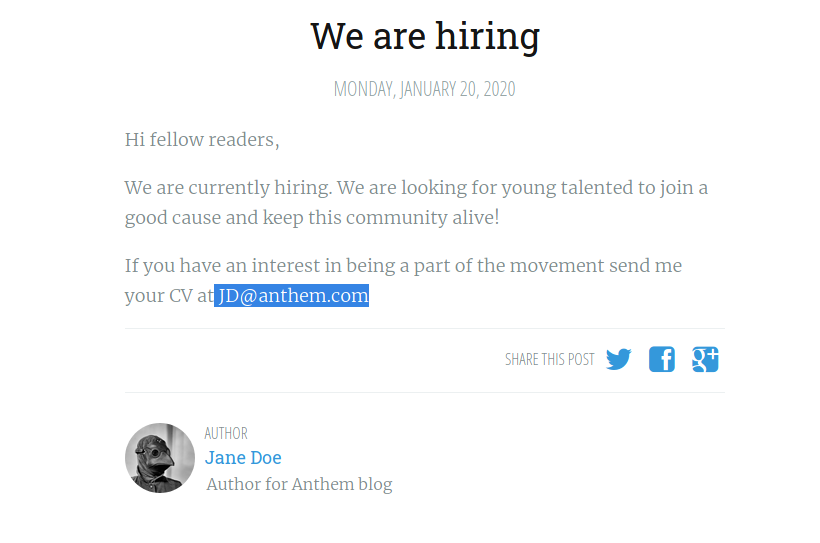Click the highlighted JD@anthem.com email address

click(292, 296)
